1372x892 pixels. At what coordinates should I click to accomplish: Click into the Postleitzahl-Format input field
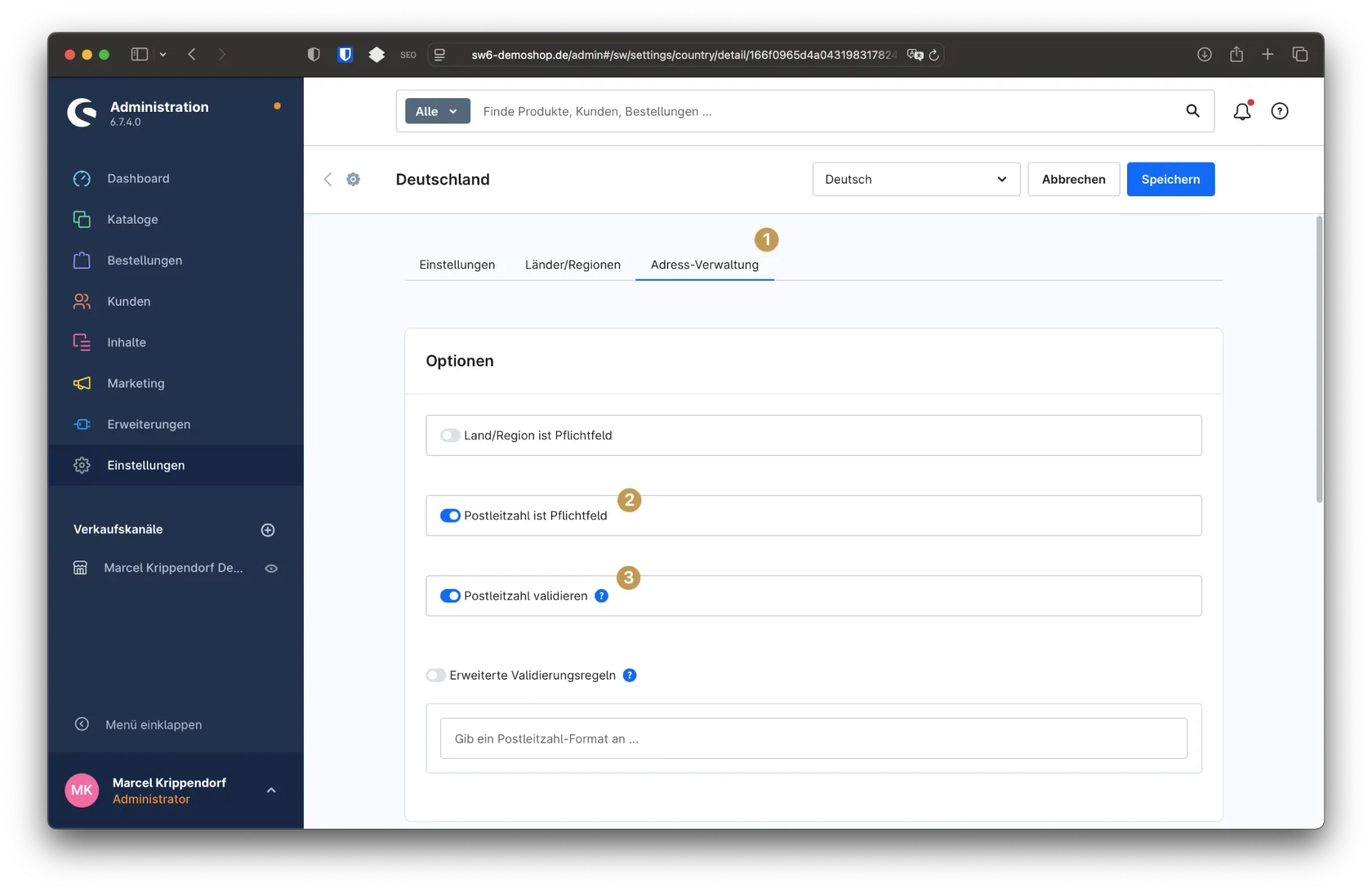(x=813, y=738)
